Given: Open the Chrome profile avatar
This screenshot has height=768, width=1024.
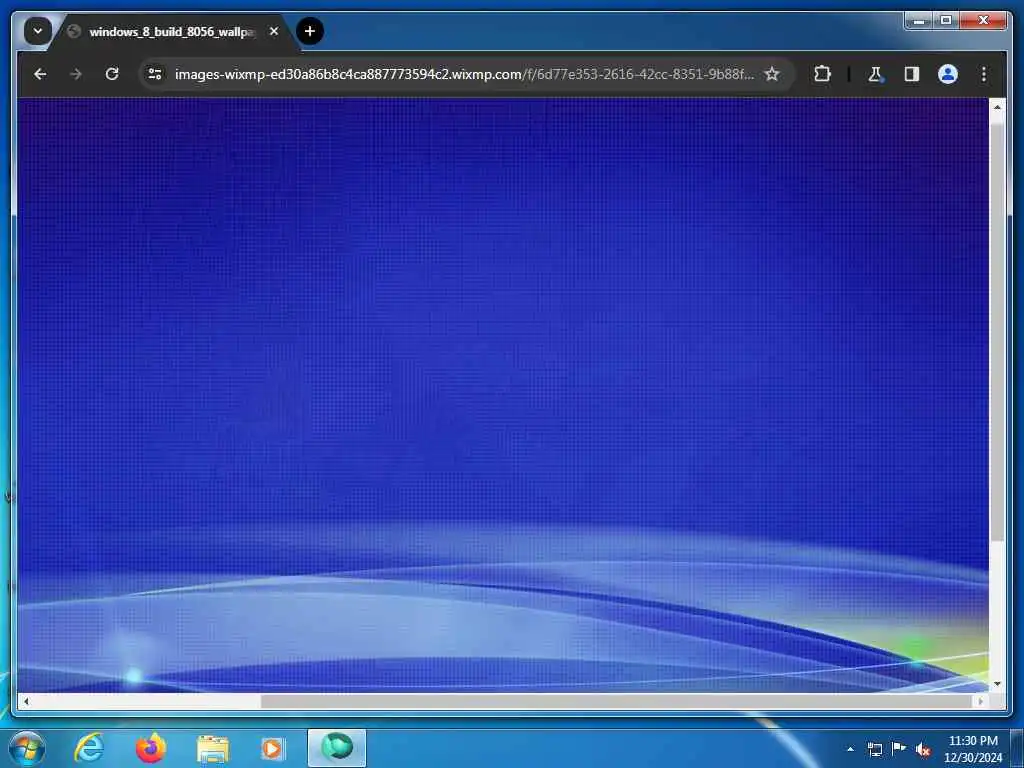Looking at the screenshot, I should coord(948,74).
